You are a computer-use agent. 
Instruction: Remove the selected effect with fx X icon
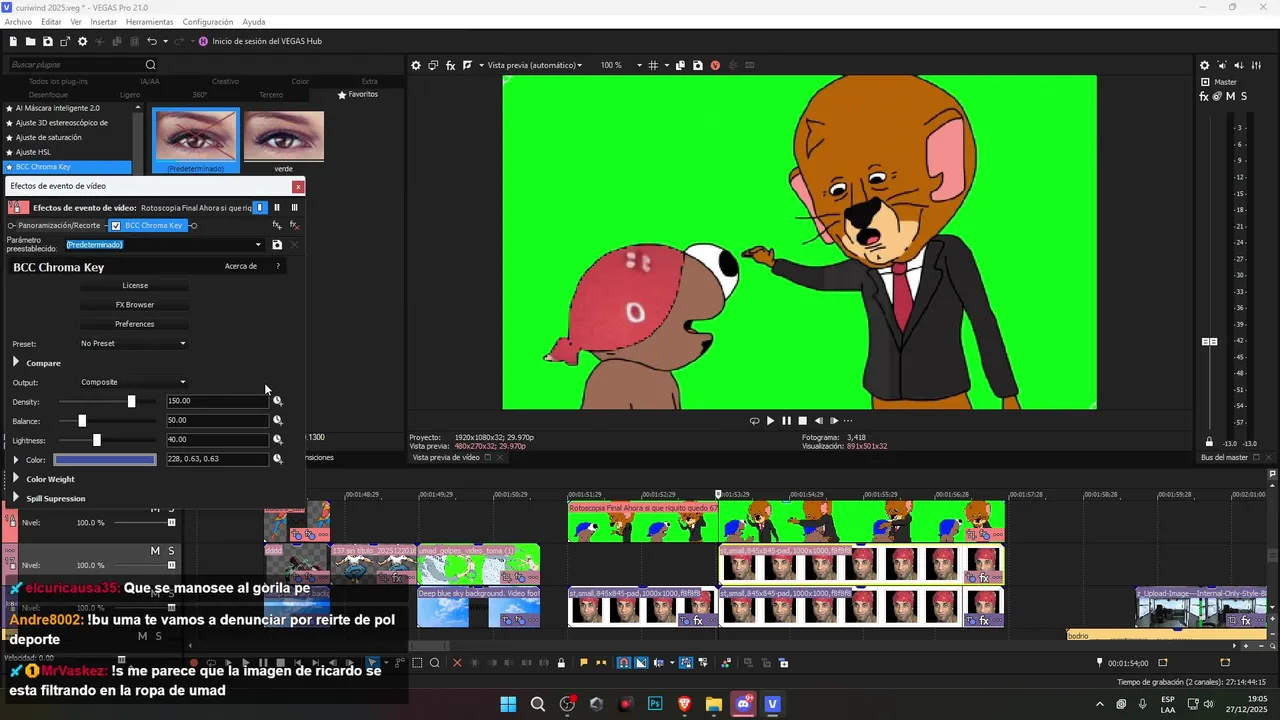point(294,225)
